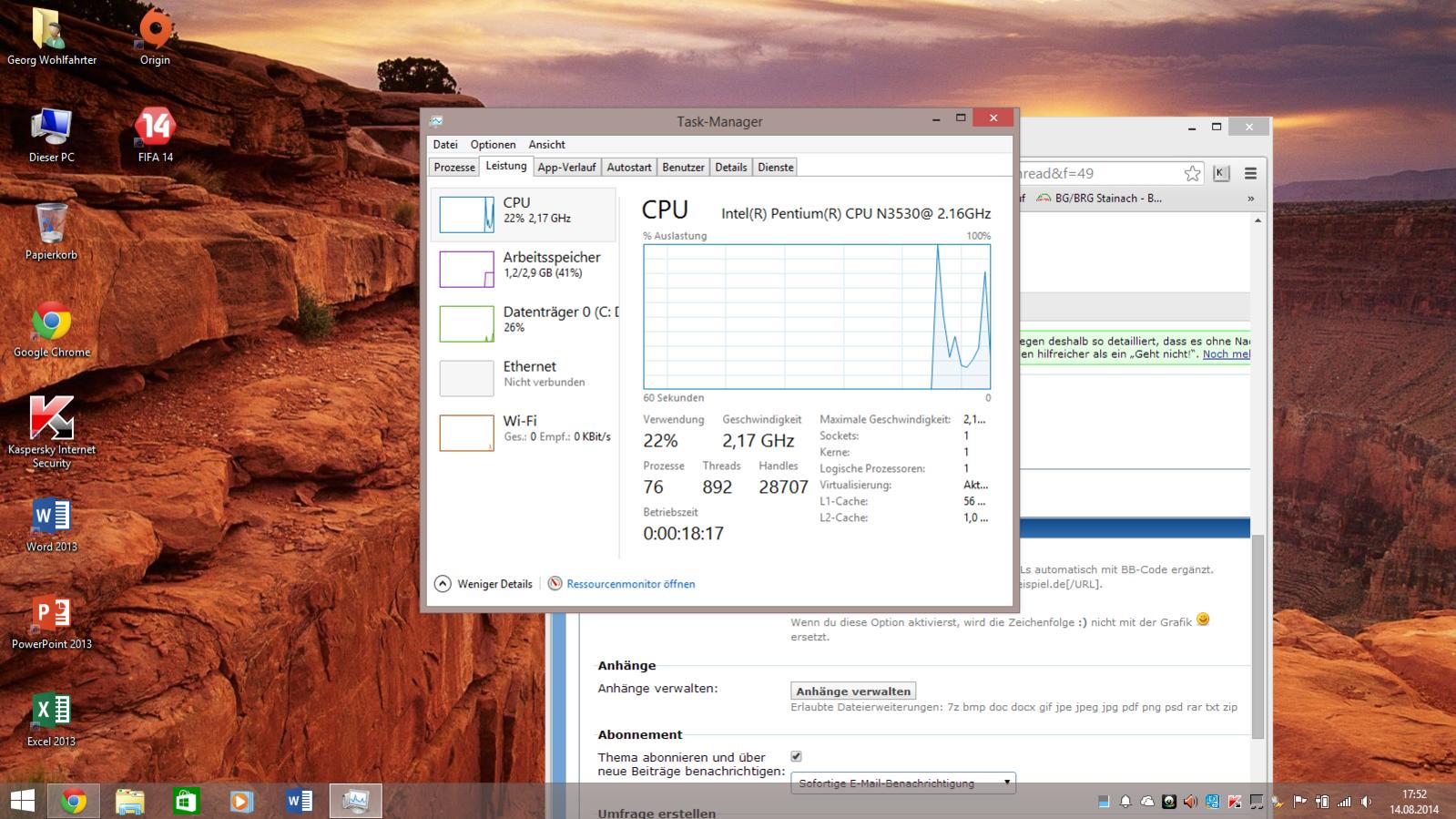Select the Arbeitsspeicher memory graph entry
Viewport: 1456px width, 819px height.
[524, 269]
